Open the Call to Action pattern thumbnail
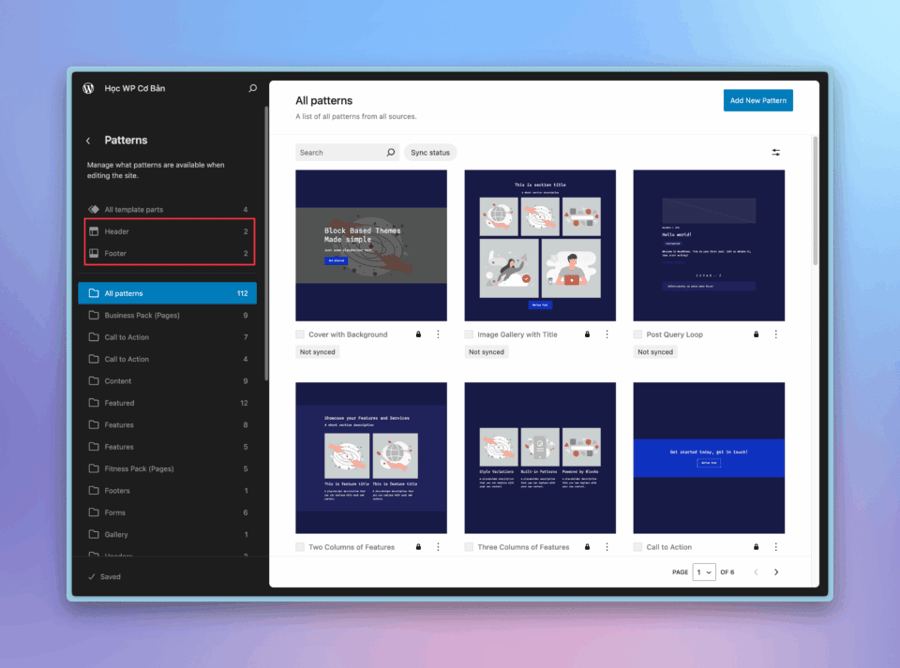 pyautogui.click(x=709, y=458)
